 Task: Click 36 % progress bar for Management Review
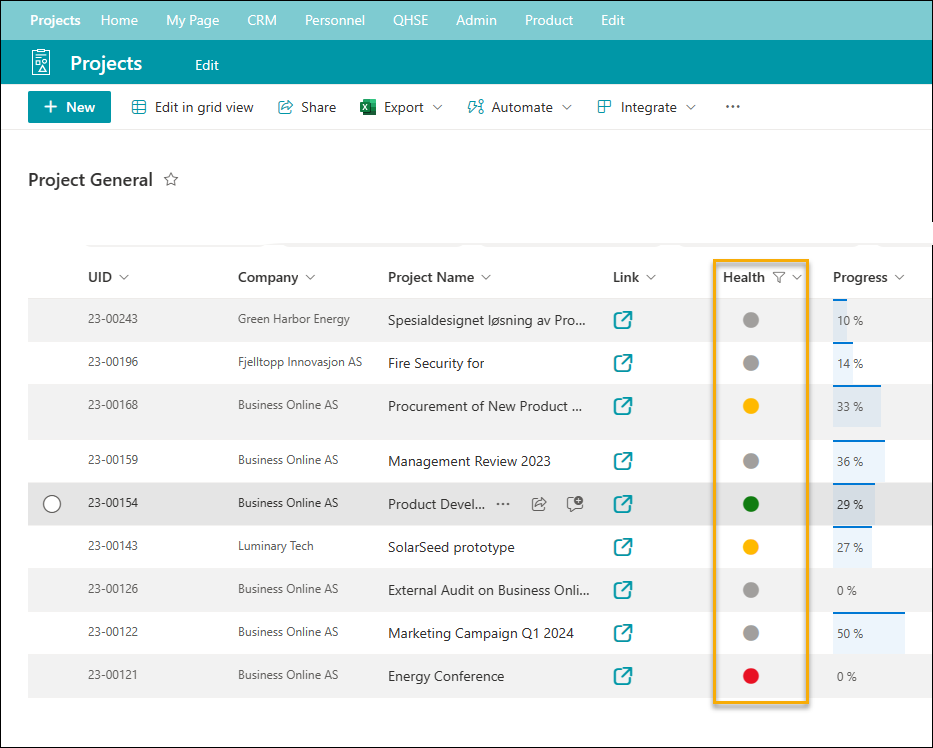(859, 461)
